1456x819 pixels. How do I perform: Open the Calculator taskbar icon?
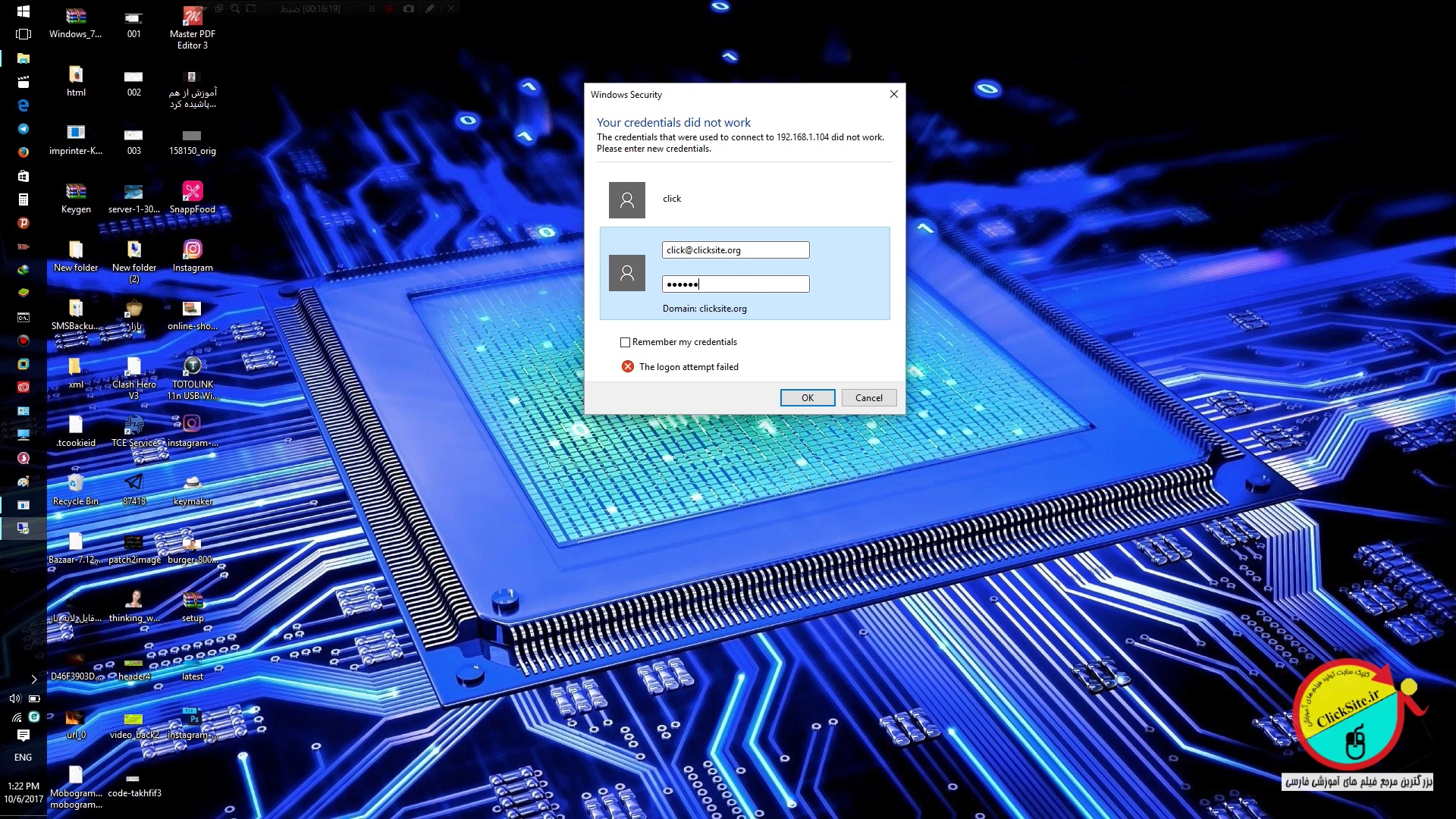23,199
